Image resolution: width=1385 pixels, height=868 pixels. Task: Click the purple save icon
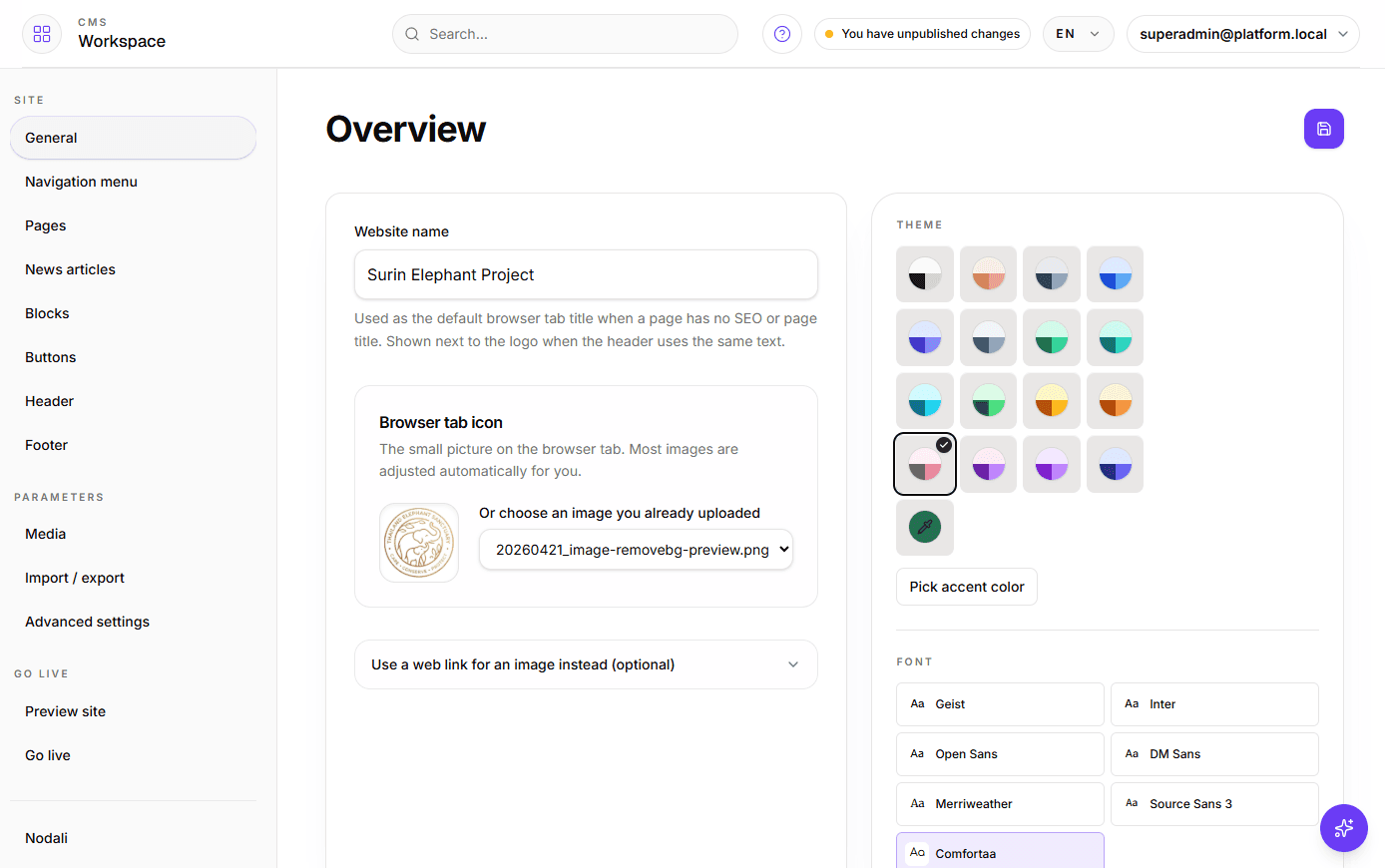[1324, 129]
